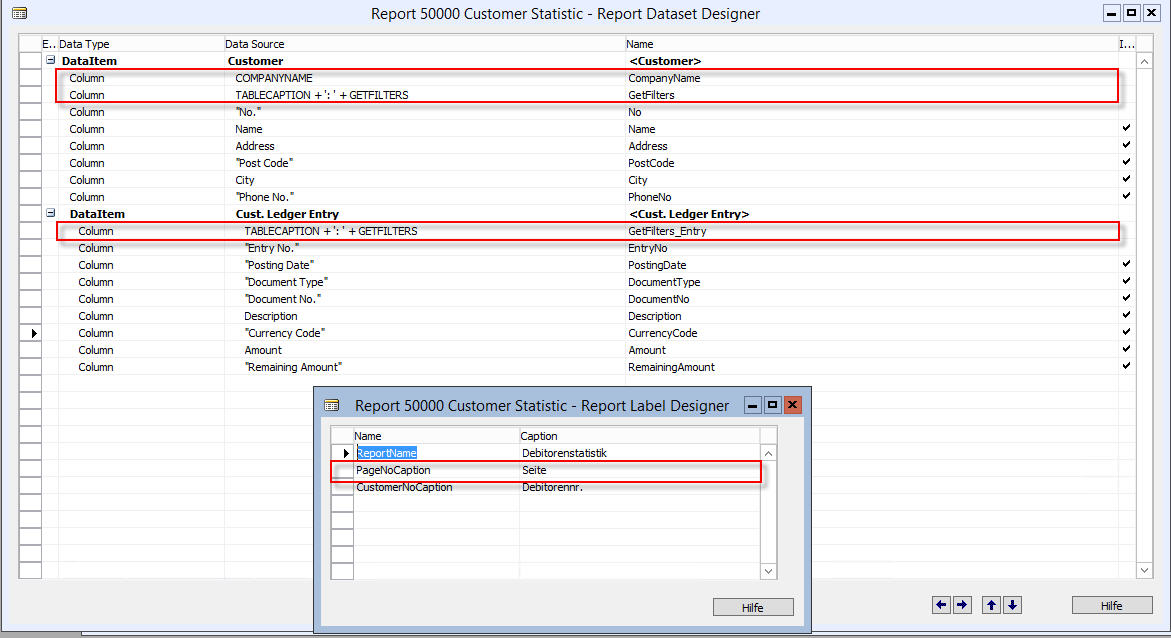Maximize the Report Label Designer window

(773, 405)
